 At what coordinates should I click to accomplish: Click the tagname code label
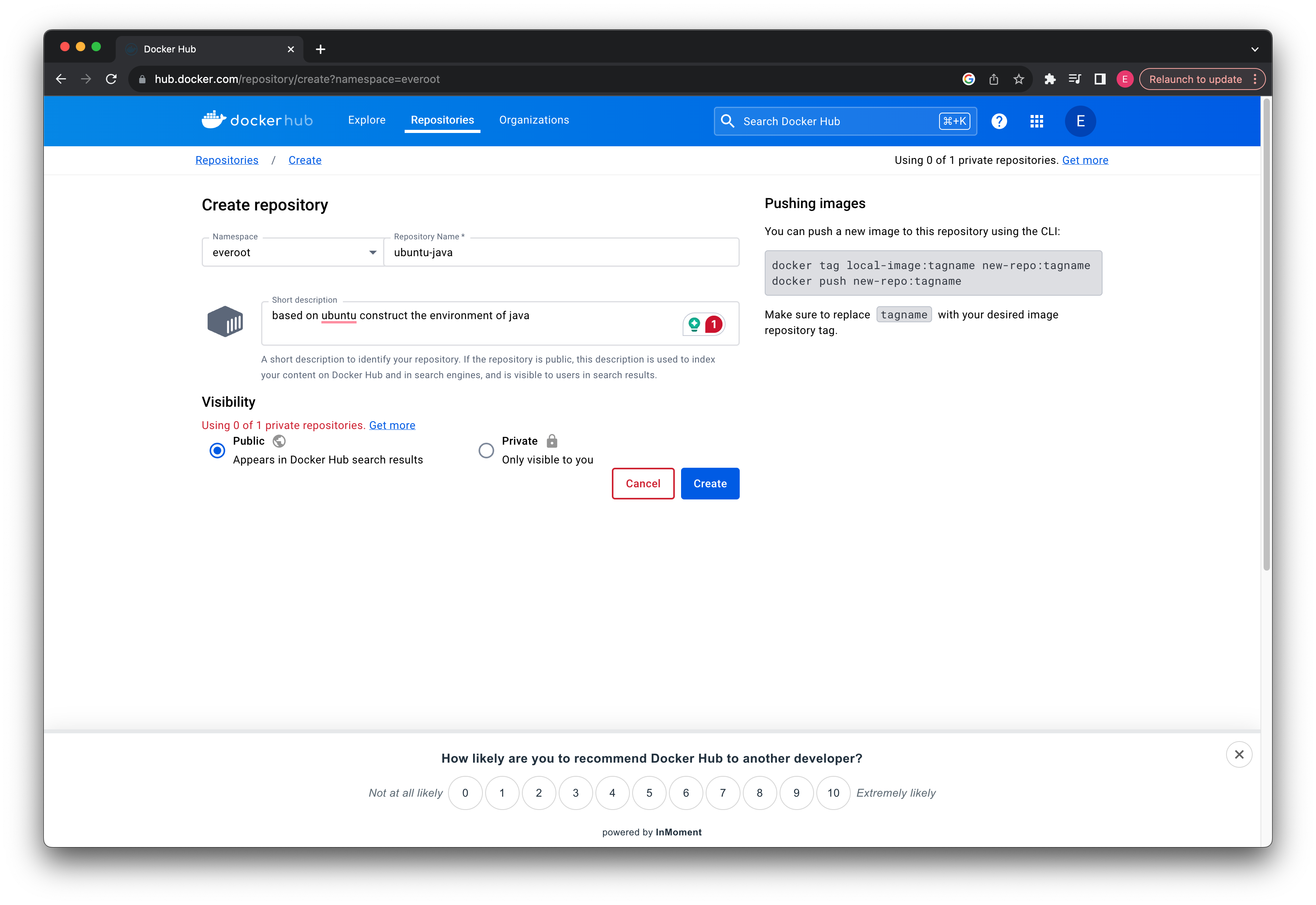(904, 314)
